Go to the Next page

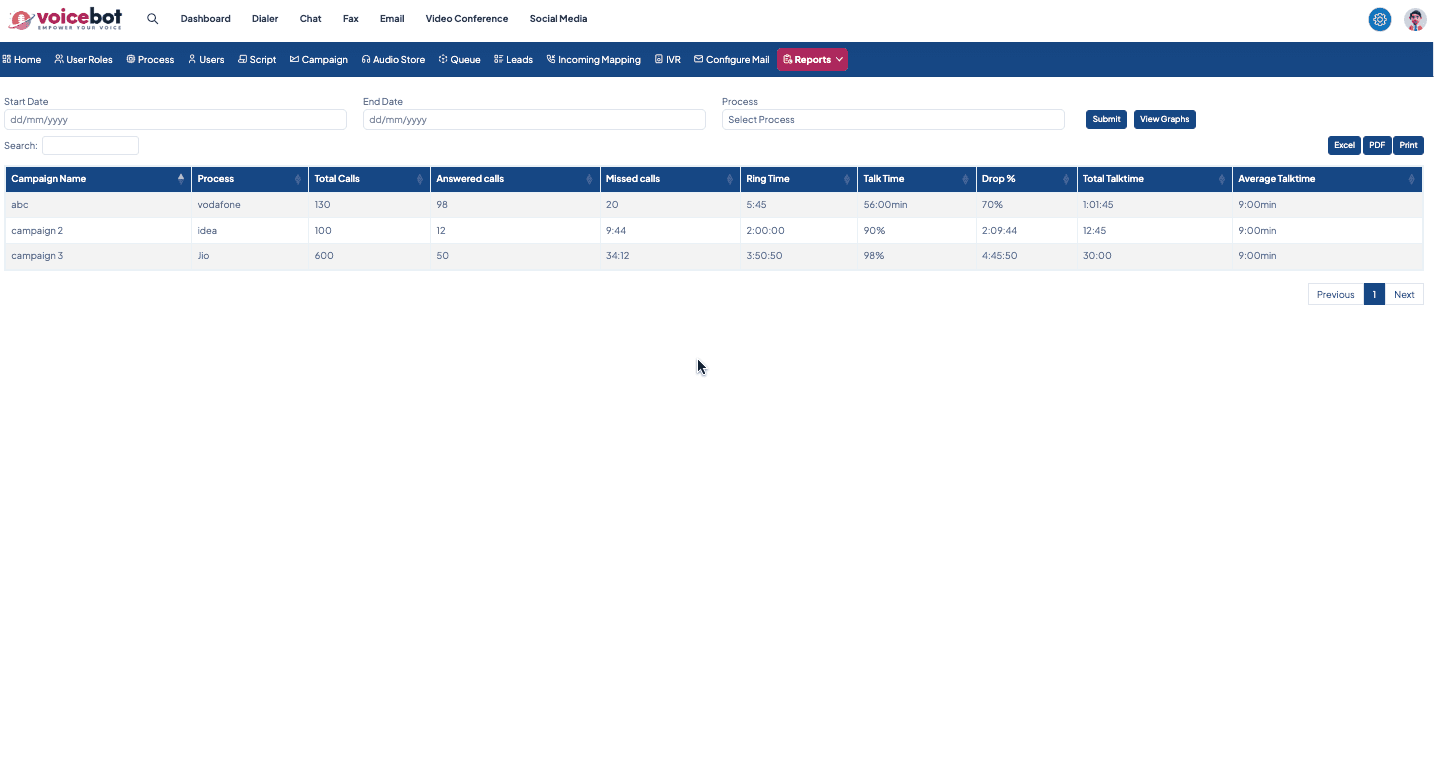1404,295
